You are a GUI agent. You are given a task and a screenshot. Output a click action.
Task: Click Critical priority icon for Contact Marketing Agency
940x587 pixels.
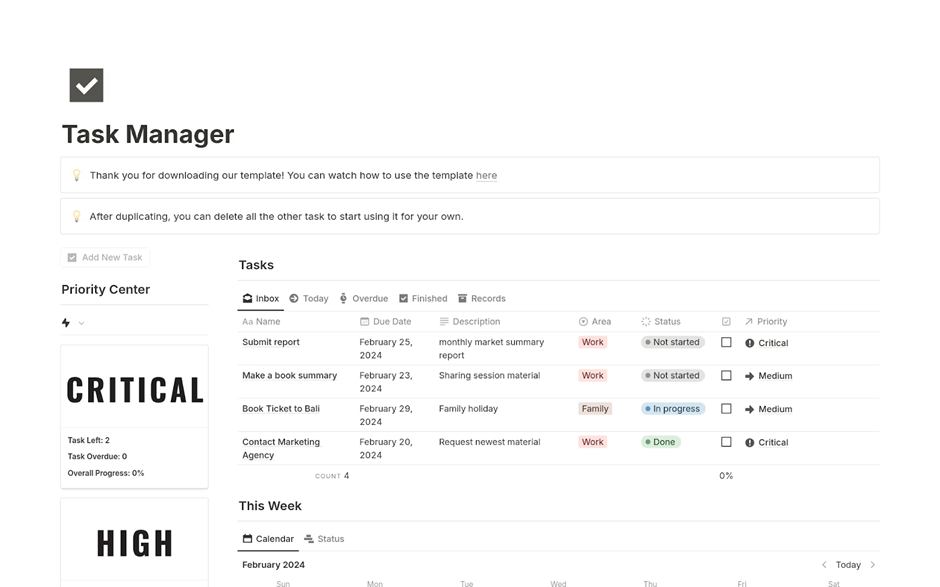pyautogui.click(x=749, y=442)
